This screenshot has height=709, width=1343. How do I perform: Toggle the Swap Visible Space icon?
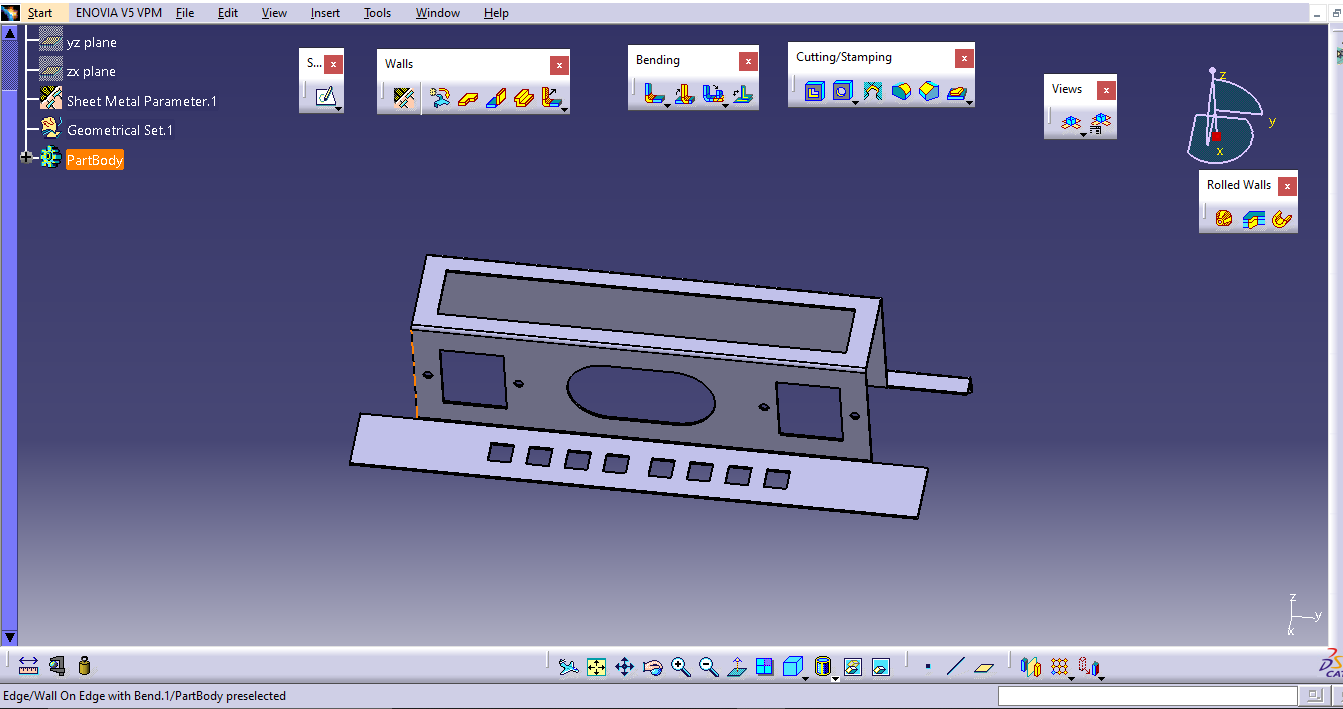click(881, 666)
